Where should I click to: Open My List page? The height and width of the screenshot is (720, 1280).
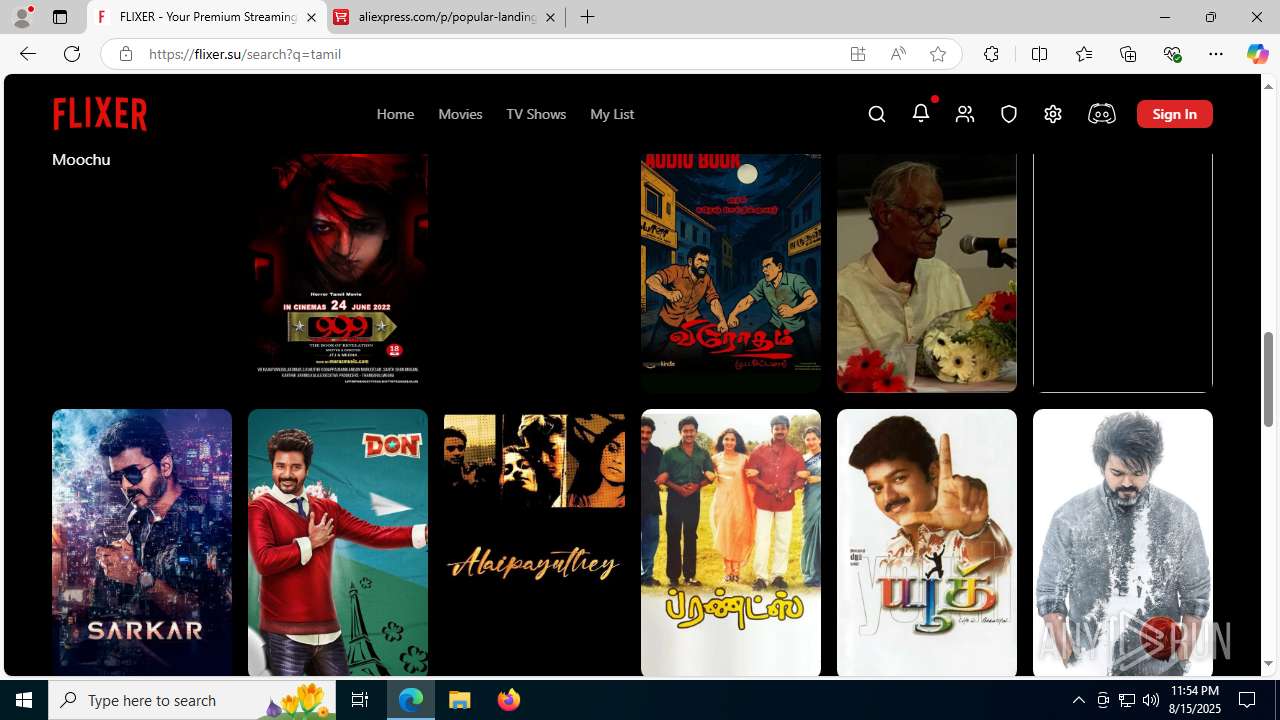612,114
